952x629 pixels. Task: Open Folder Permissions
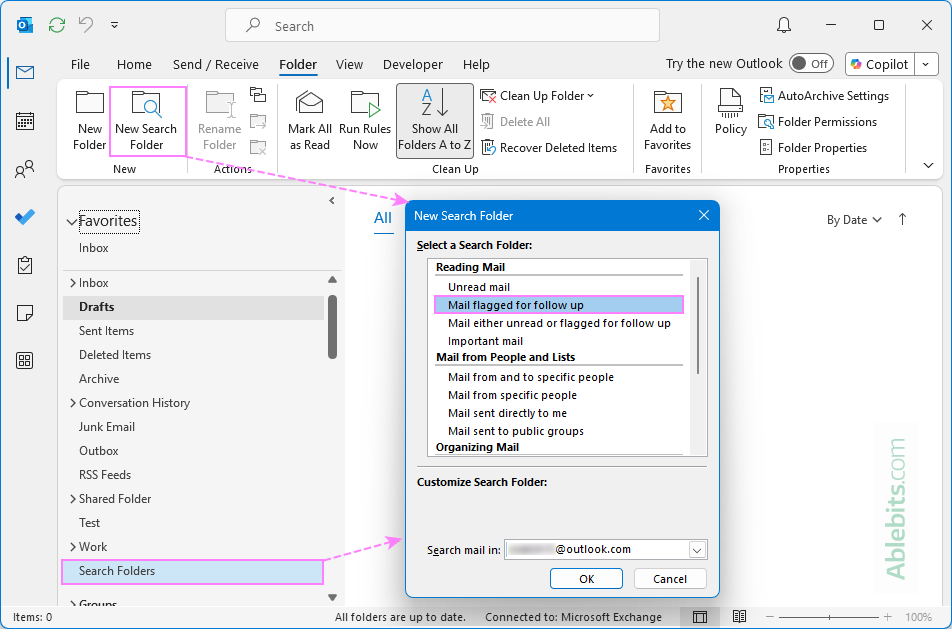(x=818, y=121)
